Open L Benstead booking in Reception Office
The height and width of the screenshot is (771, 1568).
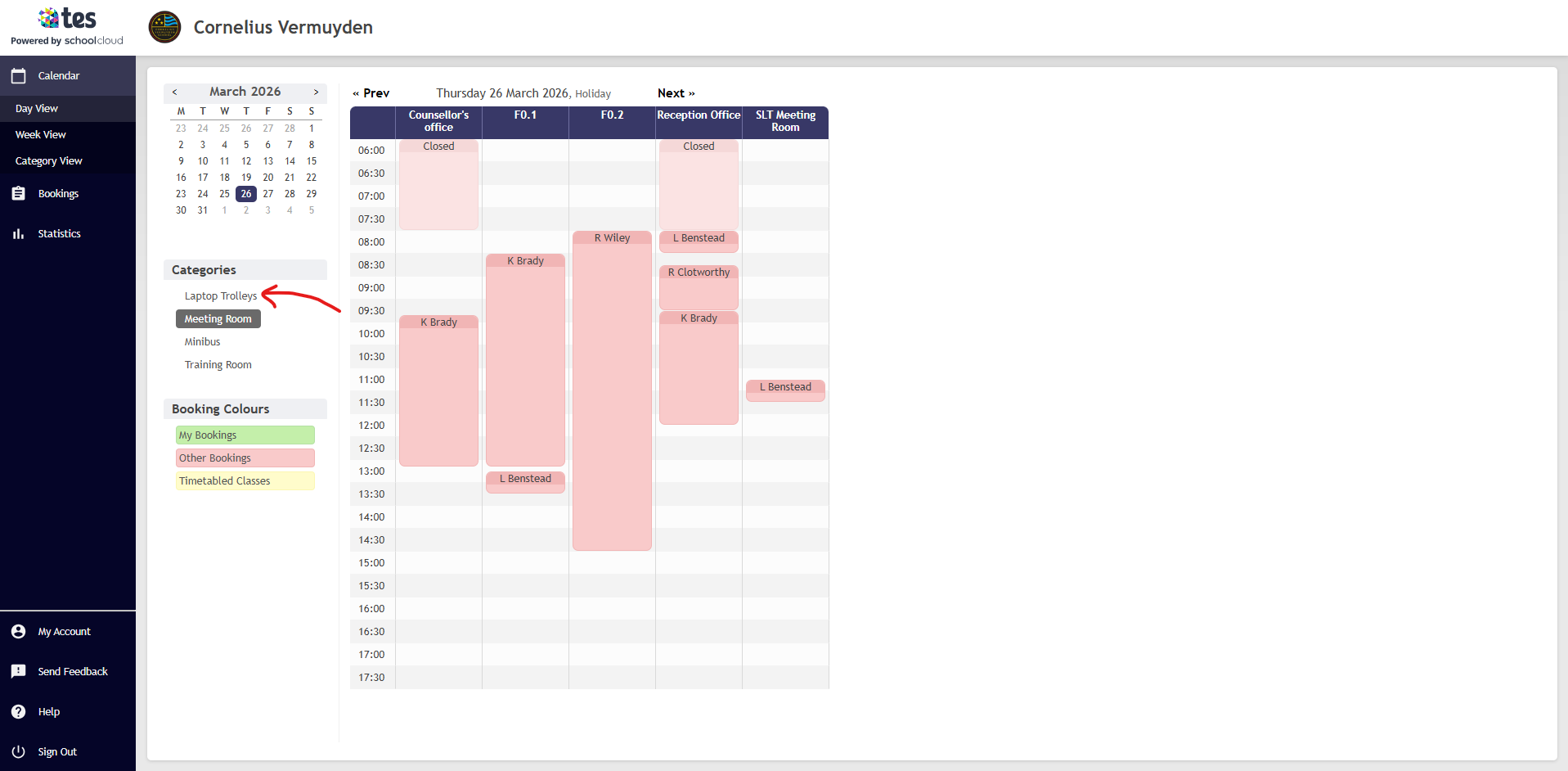pyautogui.click(x=699, y=241)
